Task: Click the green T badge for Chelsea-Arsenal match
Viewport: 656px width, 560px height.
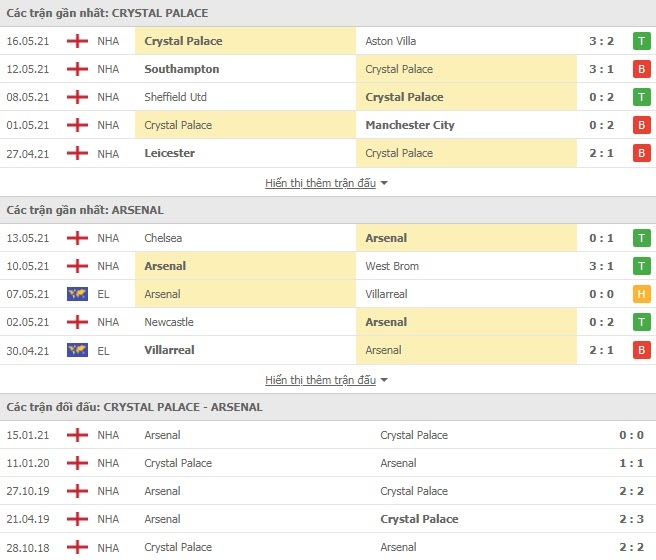Action: point(641,238)
